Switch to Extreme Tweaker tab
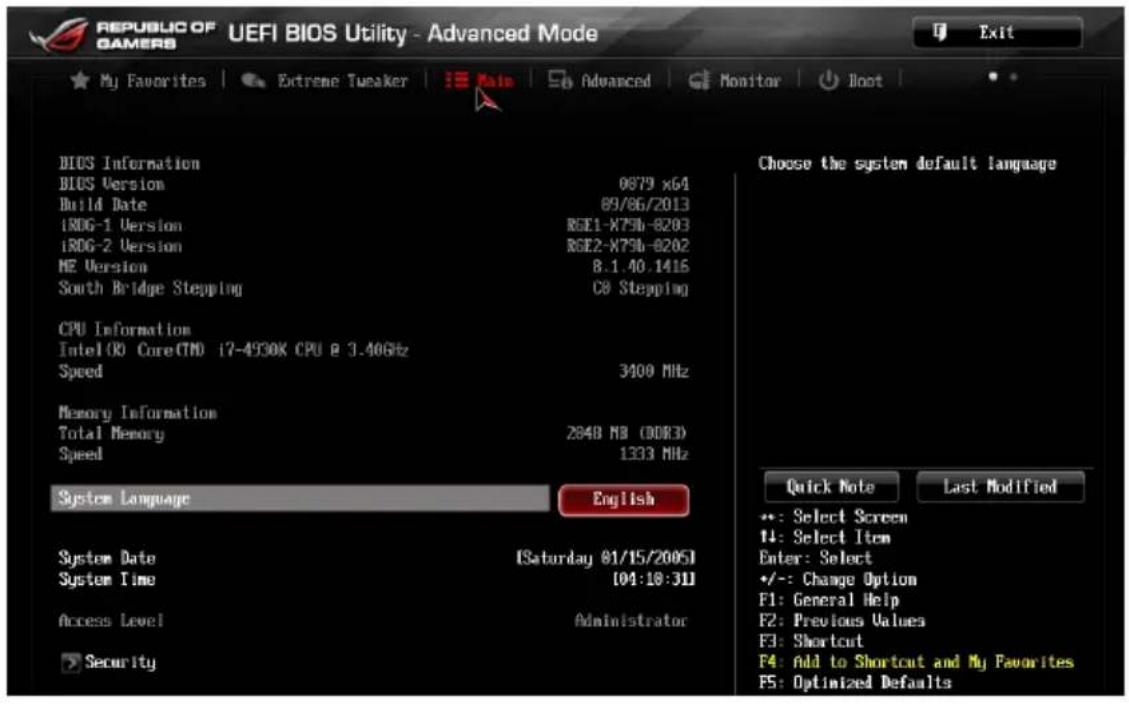This screenshot has height=704, width=1129. [x=325, y=81]
